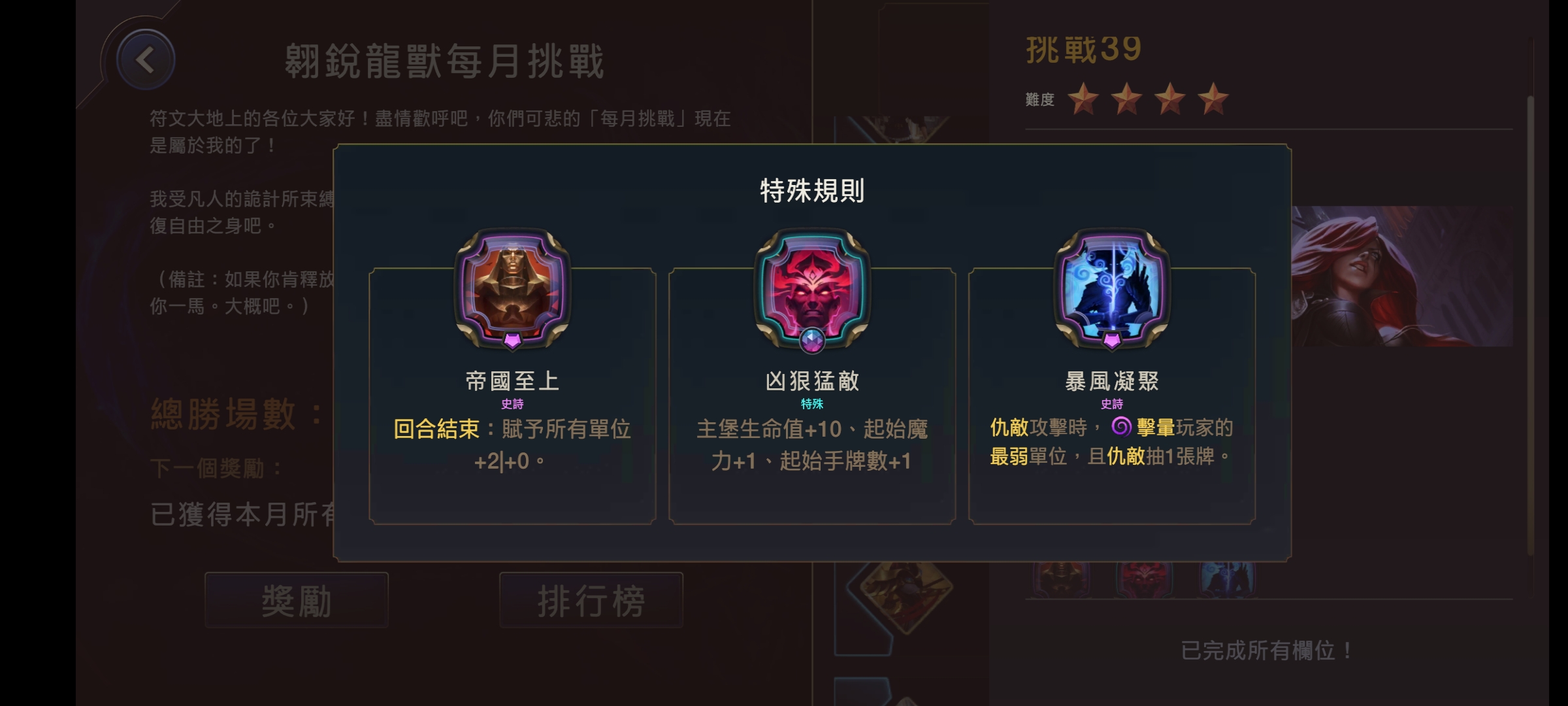1568x706 pixels.
Task: Open the 排行榜 leaderboard button
Action: (591, 600)
